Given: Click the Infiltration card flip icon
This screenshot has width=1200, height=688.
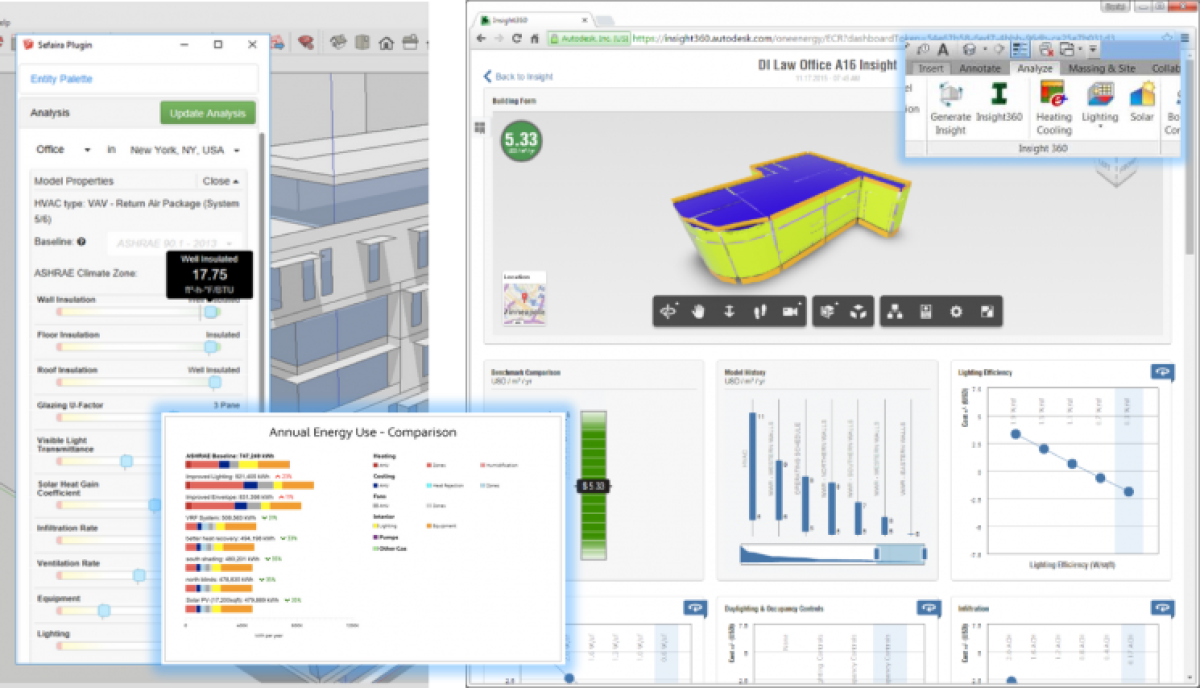Looking at the screenshot, I should click(1162, 607).
